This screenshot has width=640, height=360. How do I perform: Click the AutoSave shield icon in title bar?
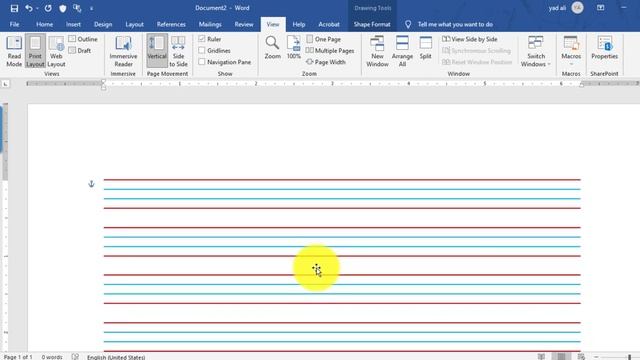point(62,8)
